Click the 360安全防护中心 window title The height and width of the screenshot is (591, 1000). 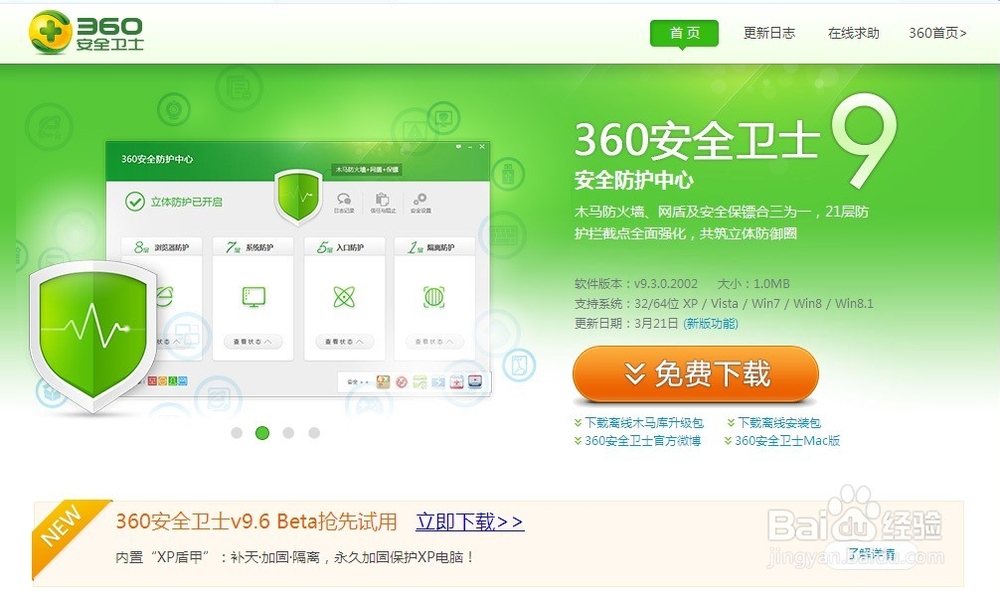pyautogui.click(x=157, y=159)
